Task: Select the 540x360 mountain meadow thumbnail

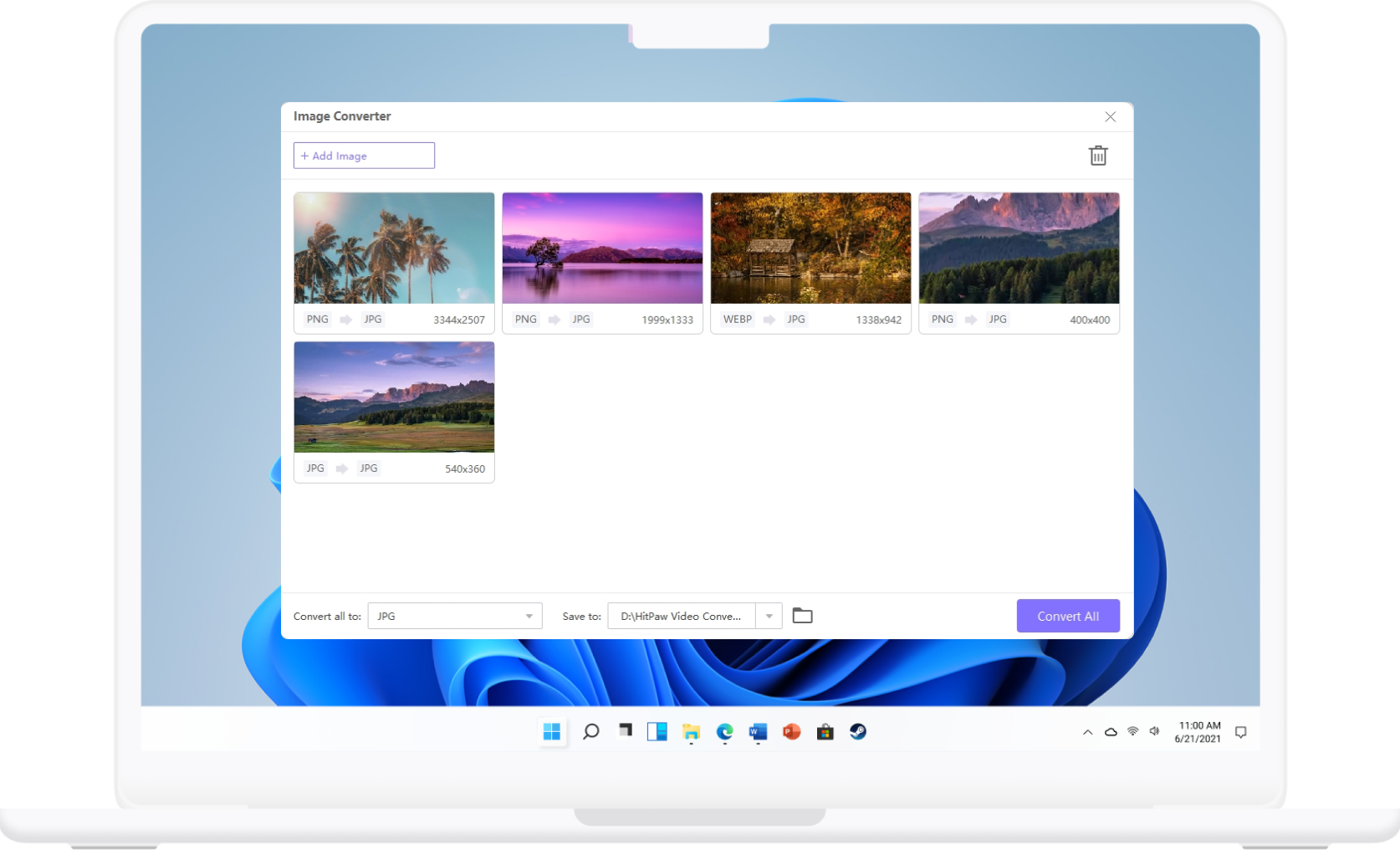Action: click(x=394, y=397)
